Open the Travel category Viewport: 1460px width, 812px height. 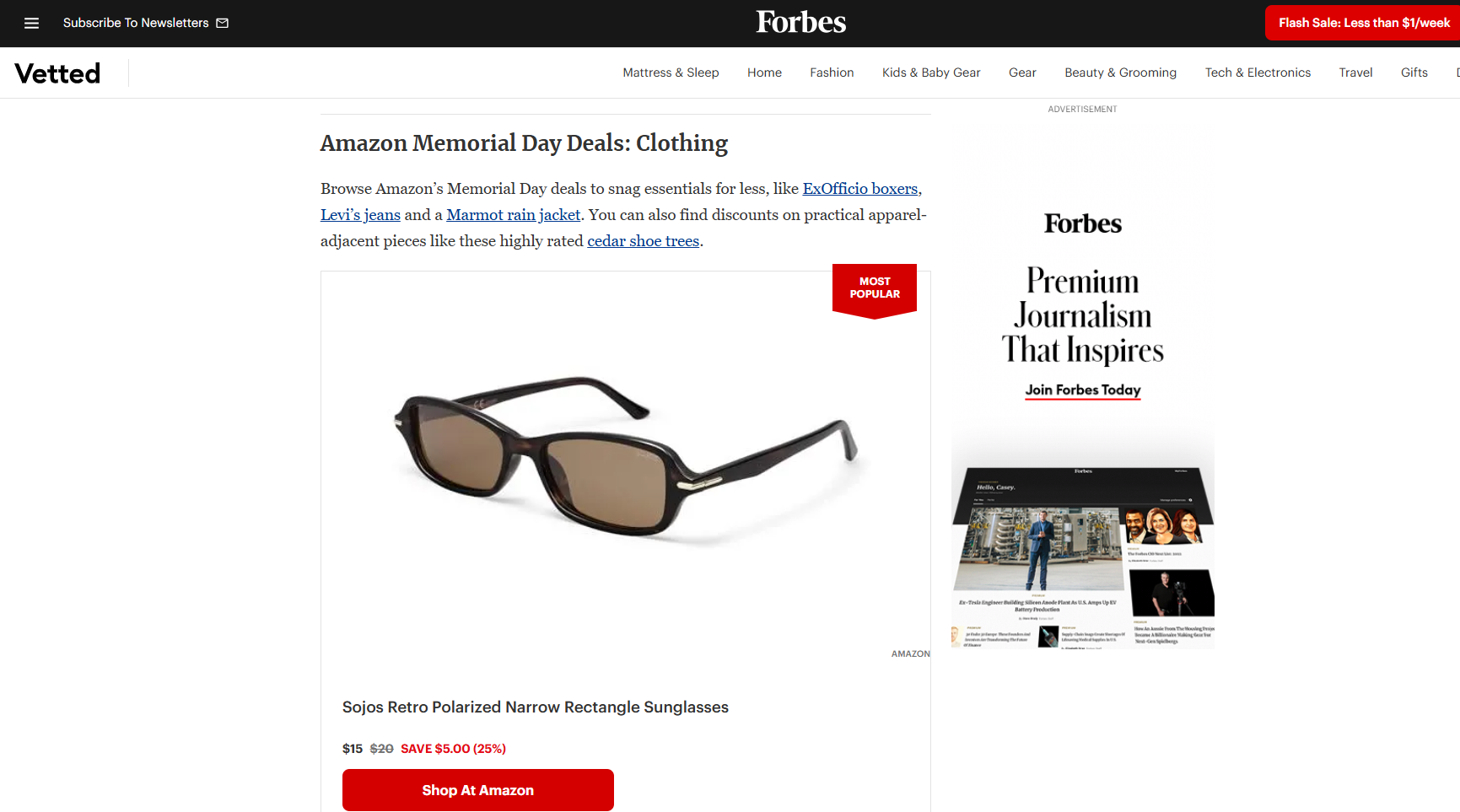1355,73
